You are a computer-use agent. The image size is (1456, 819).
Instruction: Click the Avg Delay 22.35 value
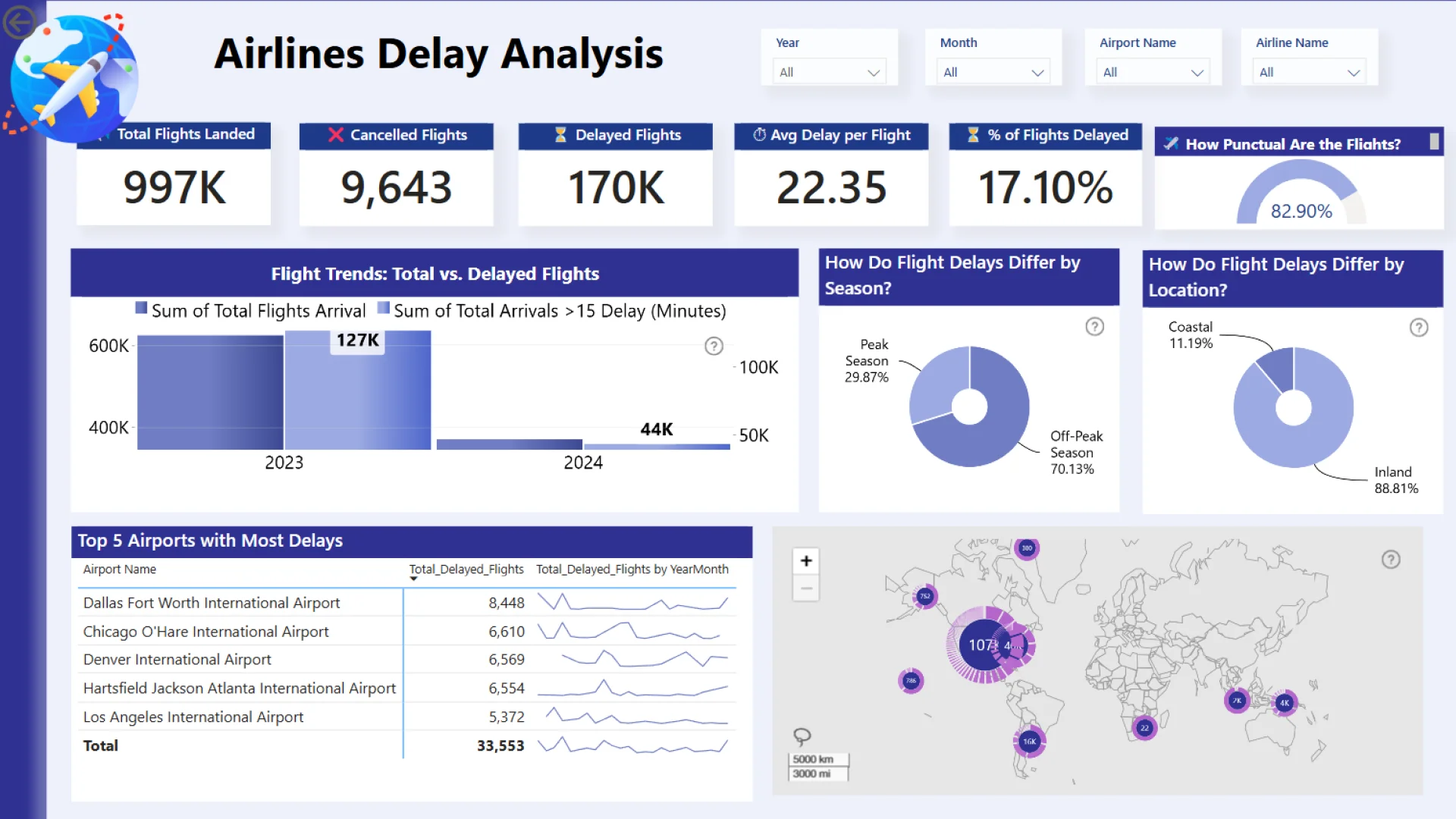(831, 187)
